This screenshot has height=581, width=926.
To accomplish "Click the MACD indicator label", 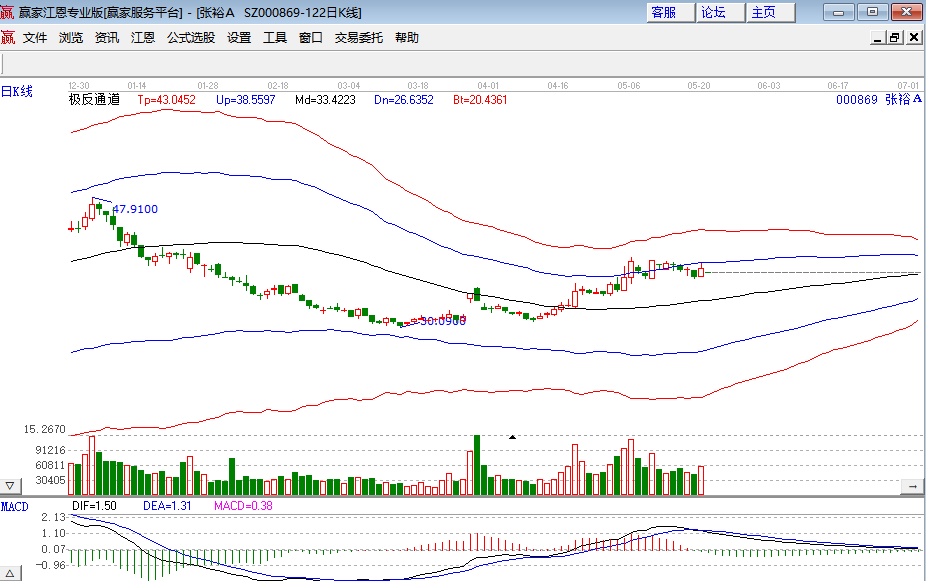I will pos(14,506).
